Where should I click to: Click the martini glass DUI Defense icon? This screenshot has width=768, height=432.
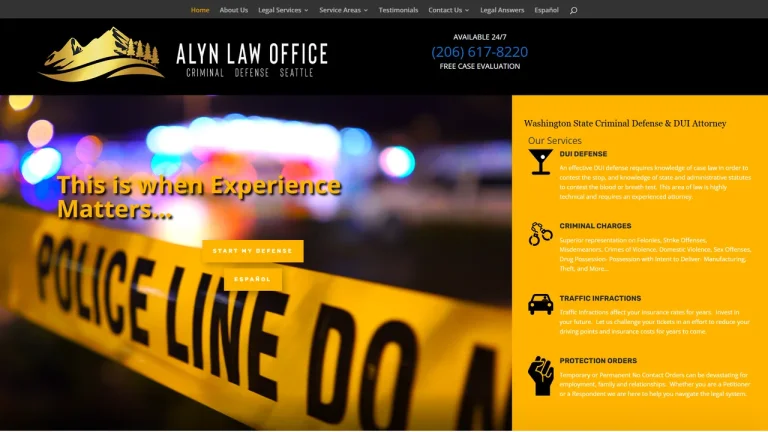click(x=540, y=162)
